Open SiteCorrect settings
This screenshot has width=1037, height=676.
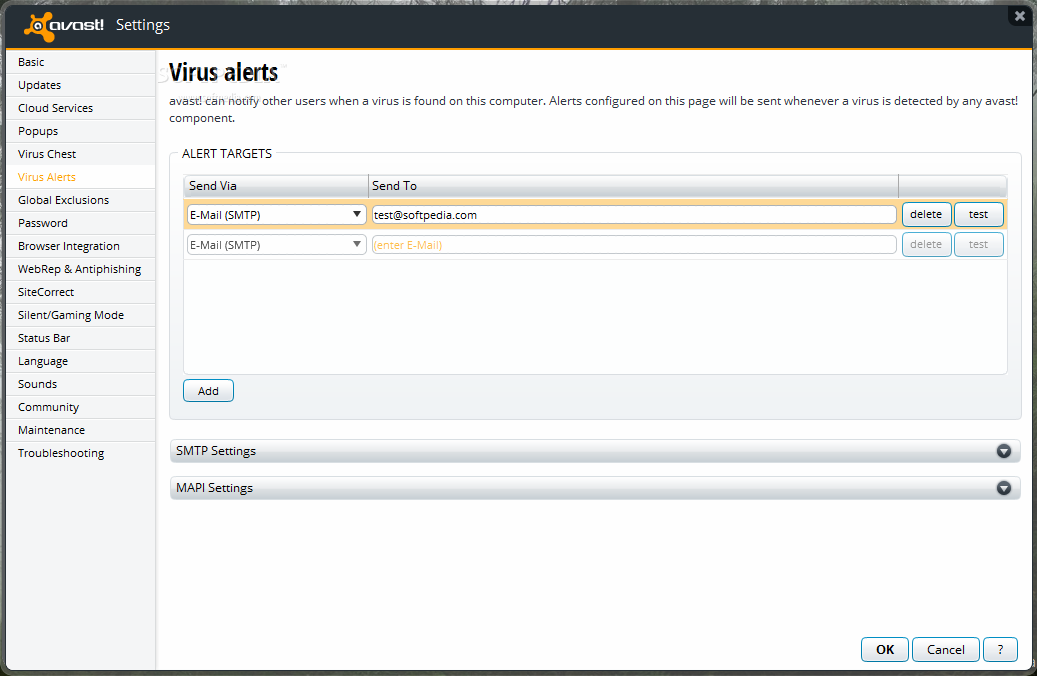click(x=81, y=292)
